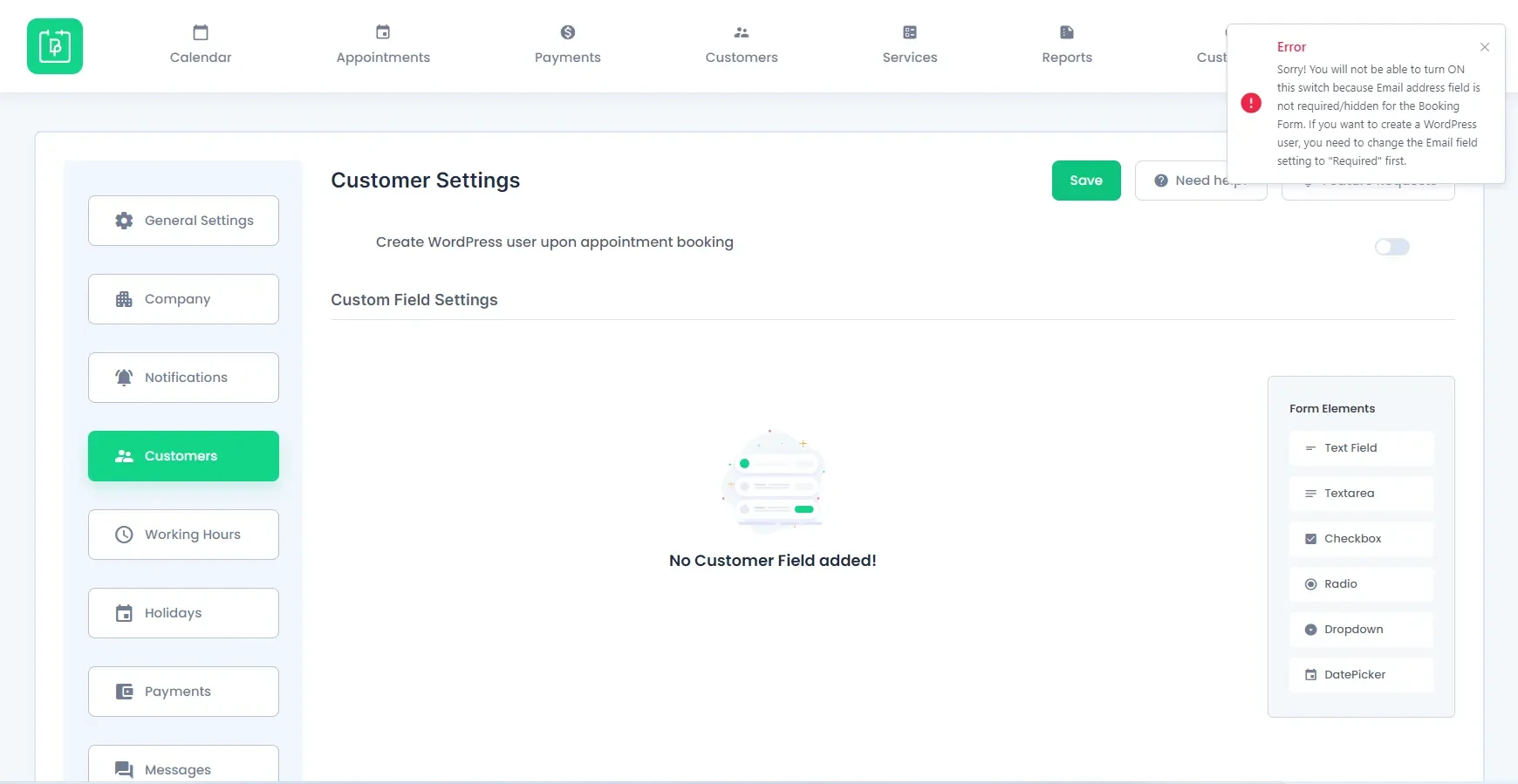Image resolution: width=1518 pixels, height=784 pixels.
Task: Click the red error exclamation icon
Action: 1251,103
